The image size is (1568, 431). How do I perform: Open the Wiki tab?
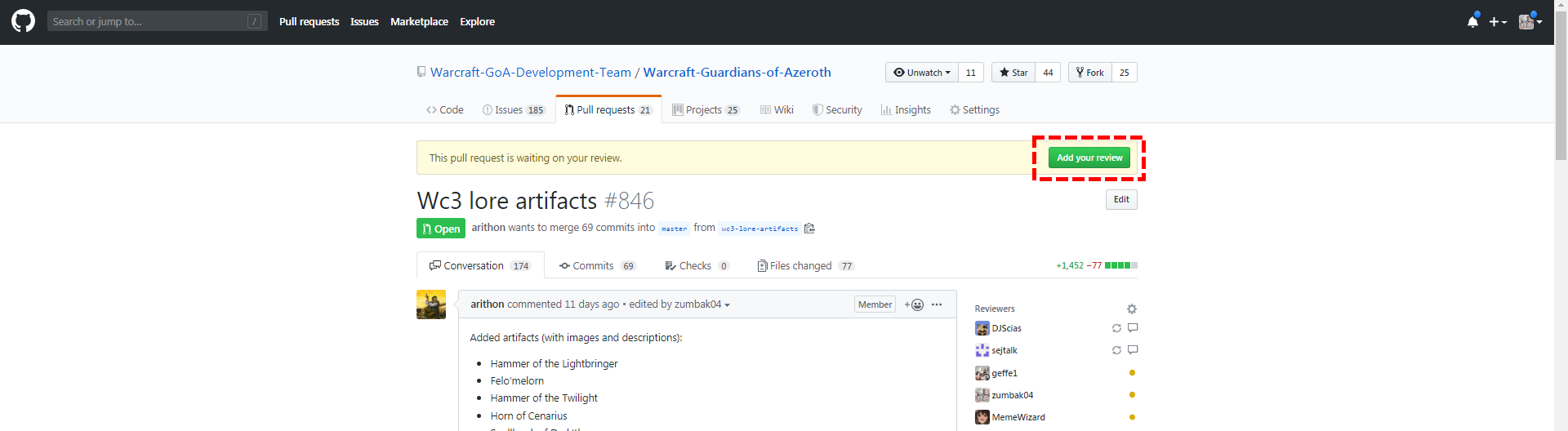[777, 110]
